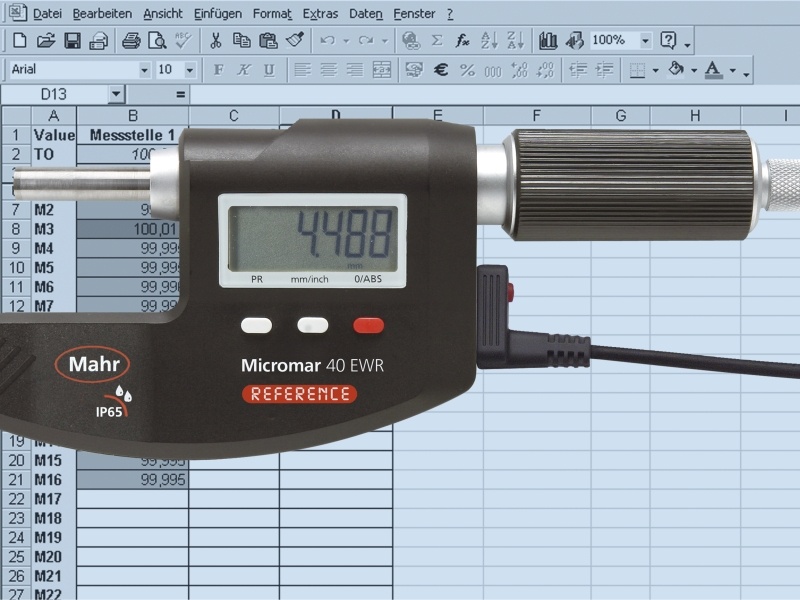800x600 pixels.
Task: Toggle merge and center cells
Action: click(382, 70)
